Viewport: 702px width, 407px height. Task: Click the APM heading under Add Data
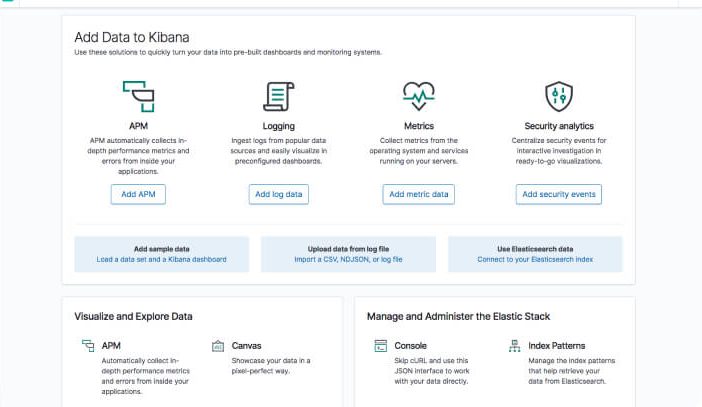click(138, 126)
